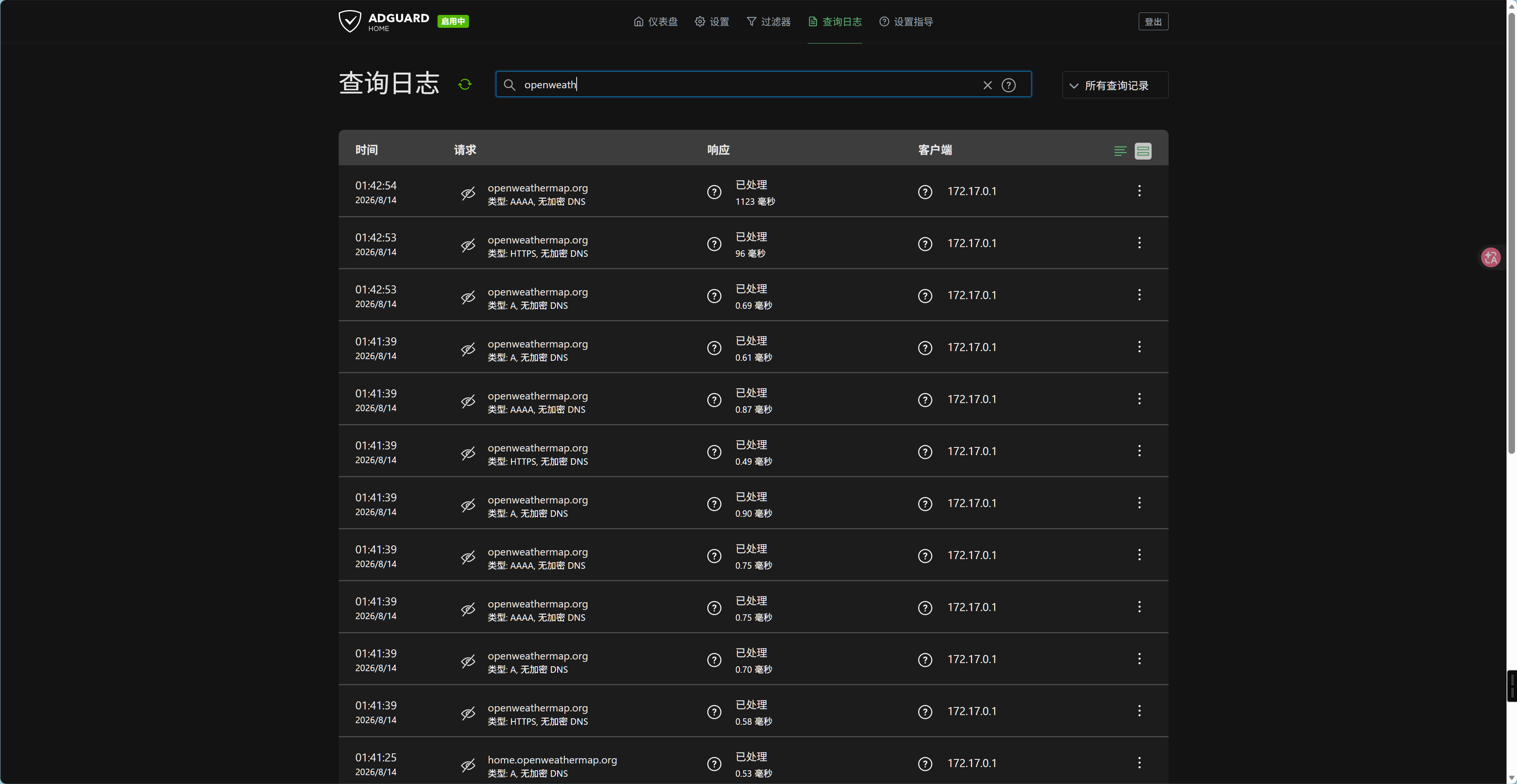Click the home.openweathermap.org domain text
The width and height of the screenshot is (1517, 784).
[x=552, y=760]
